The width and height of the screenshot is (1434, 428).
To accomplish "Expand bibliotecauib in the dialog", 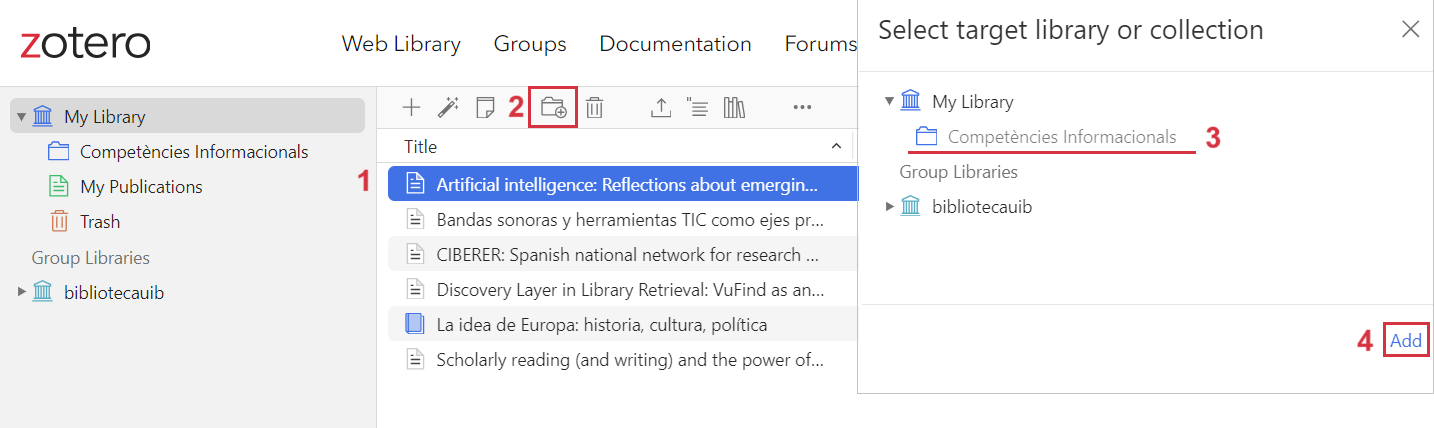I will tap(889, 207).
